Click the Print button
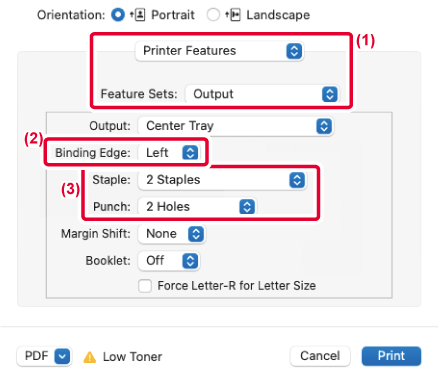 (391, 356)
